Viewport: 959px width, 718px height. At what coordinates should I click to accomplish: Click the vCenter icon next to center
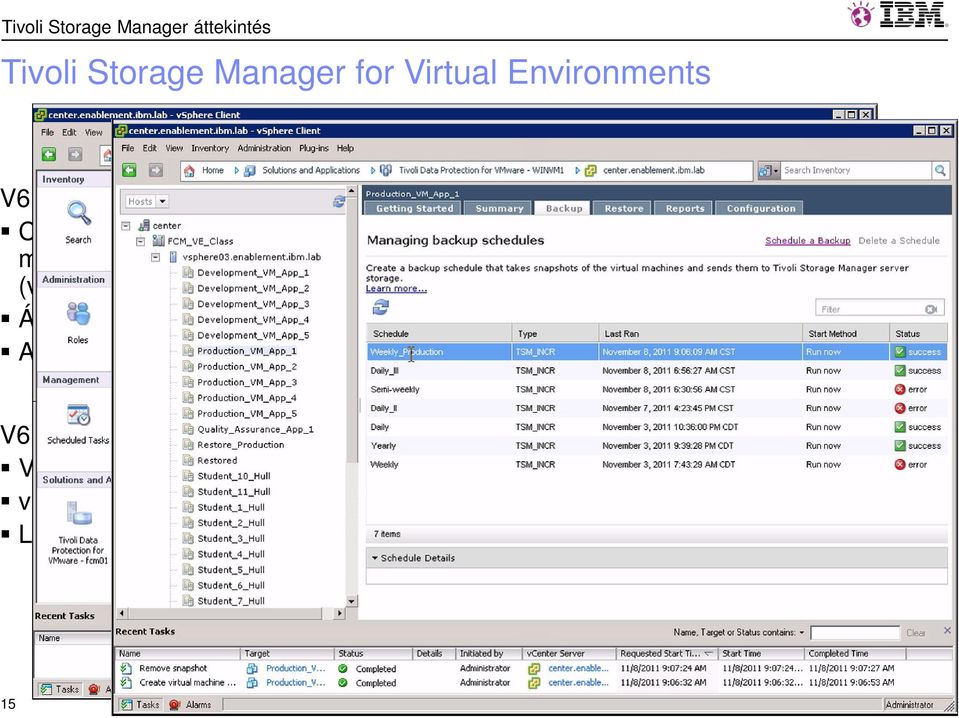tap(144, 226)
